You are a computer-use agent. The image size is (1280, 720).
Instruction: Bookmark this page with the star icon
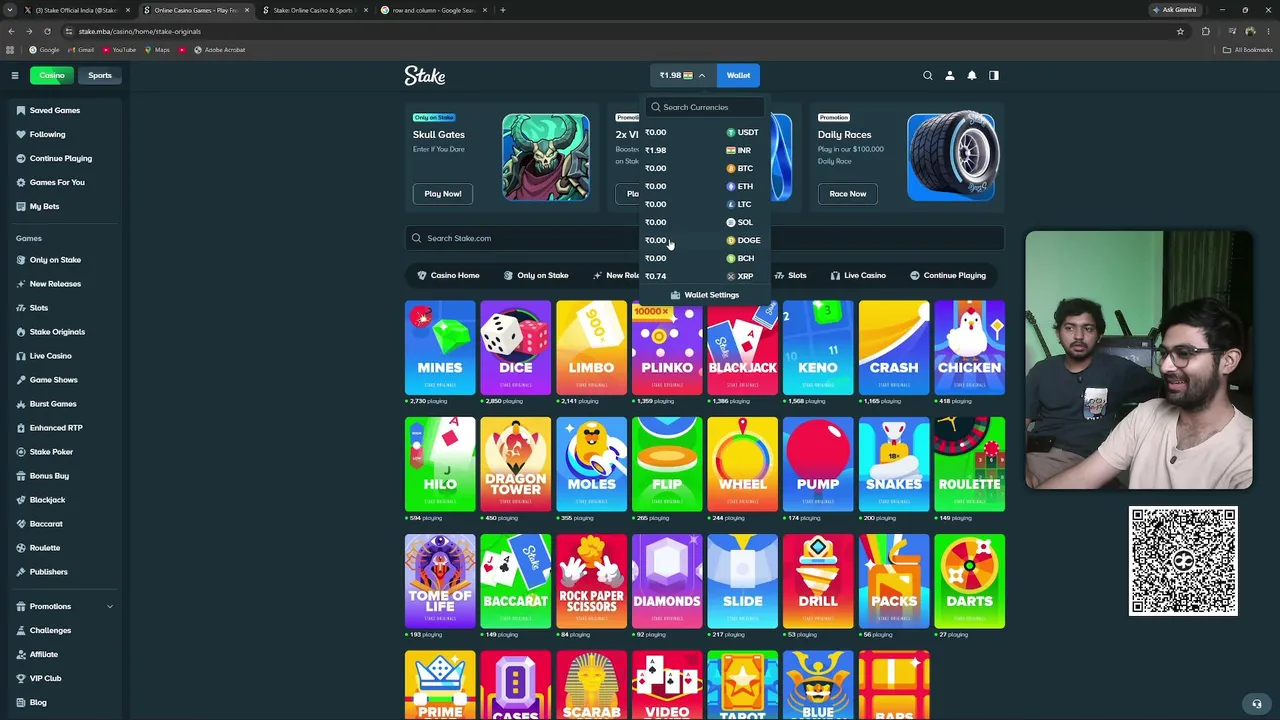click(1180, 31)
